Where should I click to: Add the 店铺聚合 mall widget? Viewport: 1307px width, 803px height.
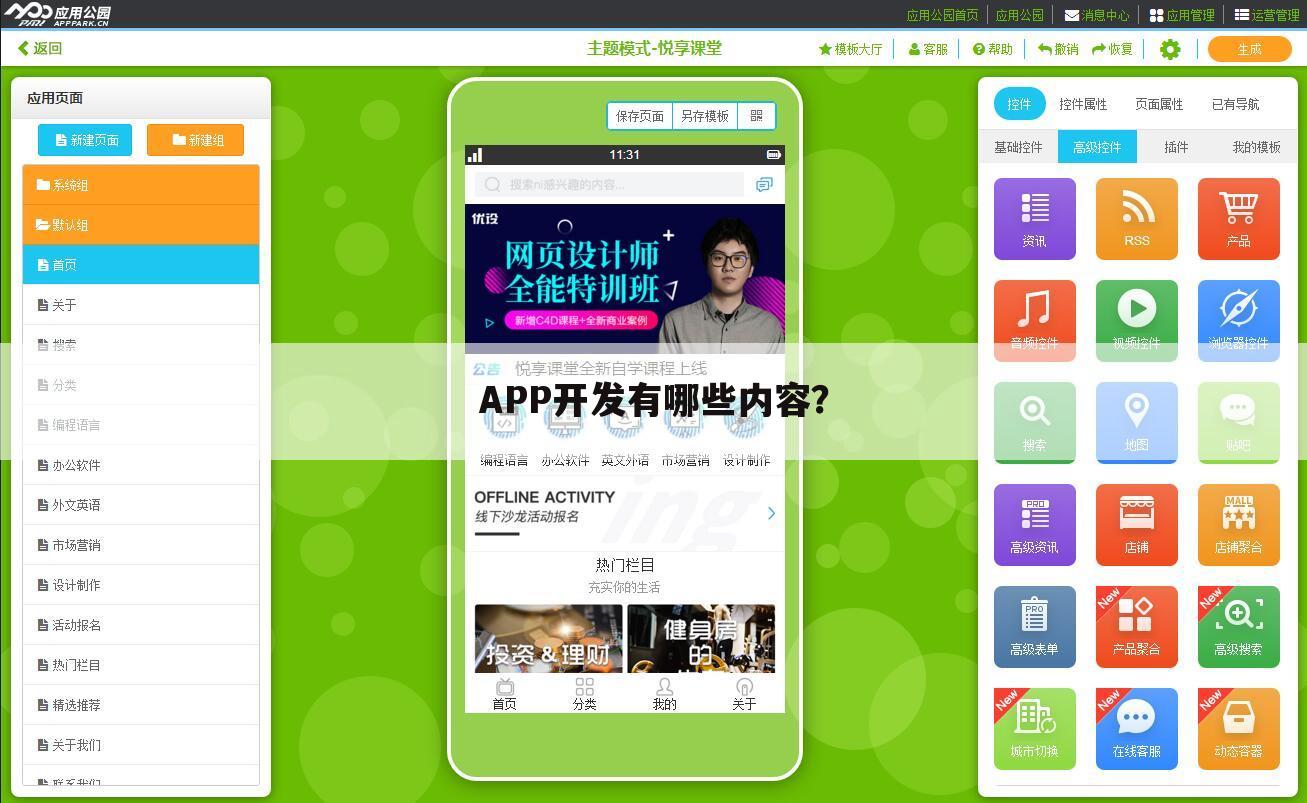coord(1239,525)
